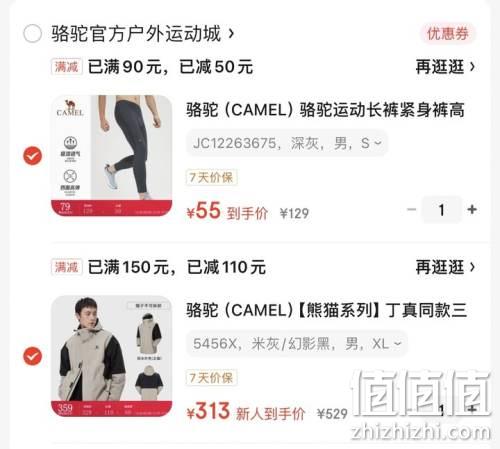
Task: Click the pants quantity field showing 1
Action: click(x=442, y=210)
